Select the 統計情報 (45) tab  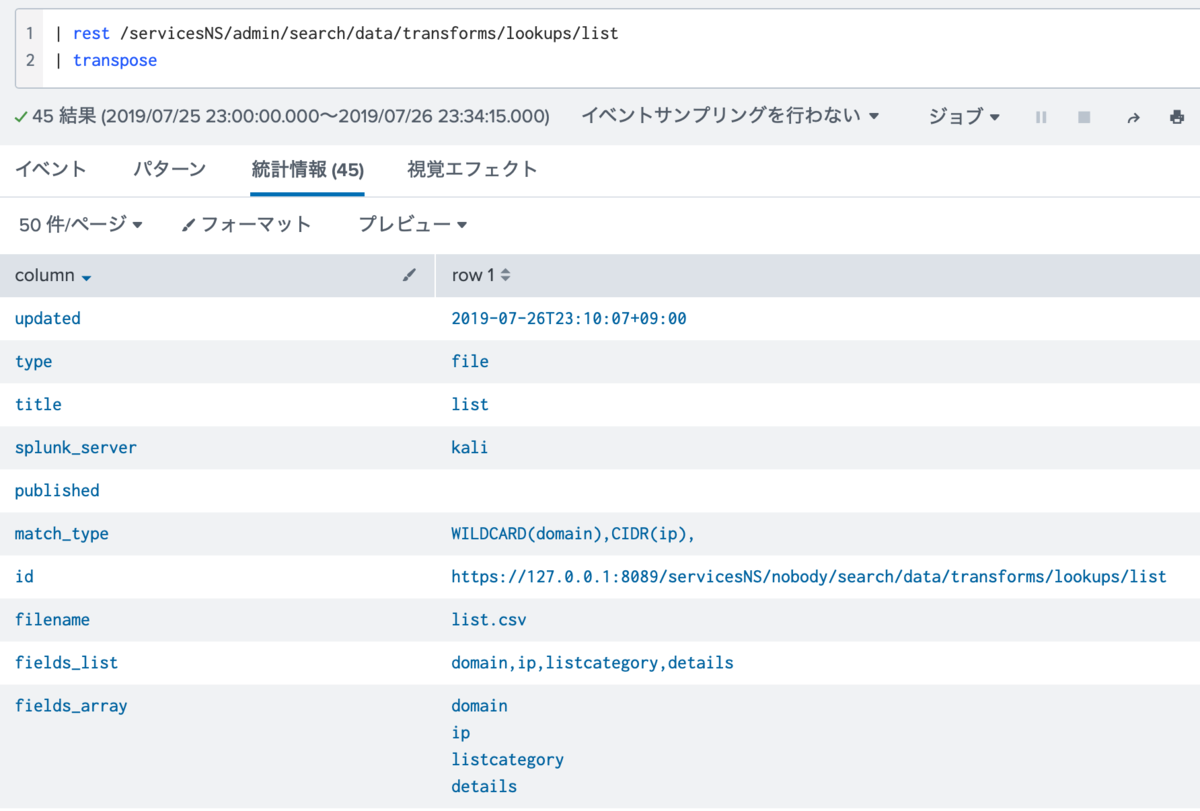[308, 170]
